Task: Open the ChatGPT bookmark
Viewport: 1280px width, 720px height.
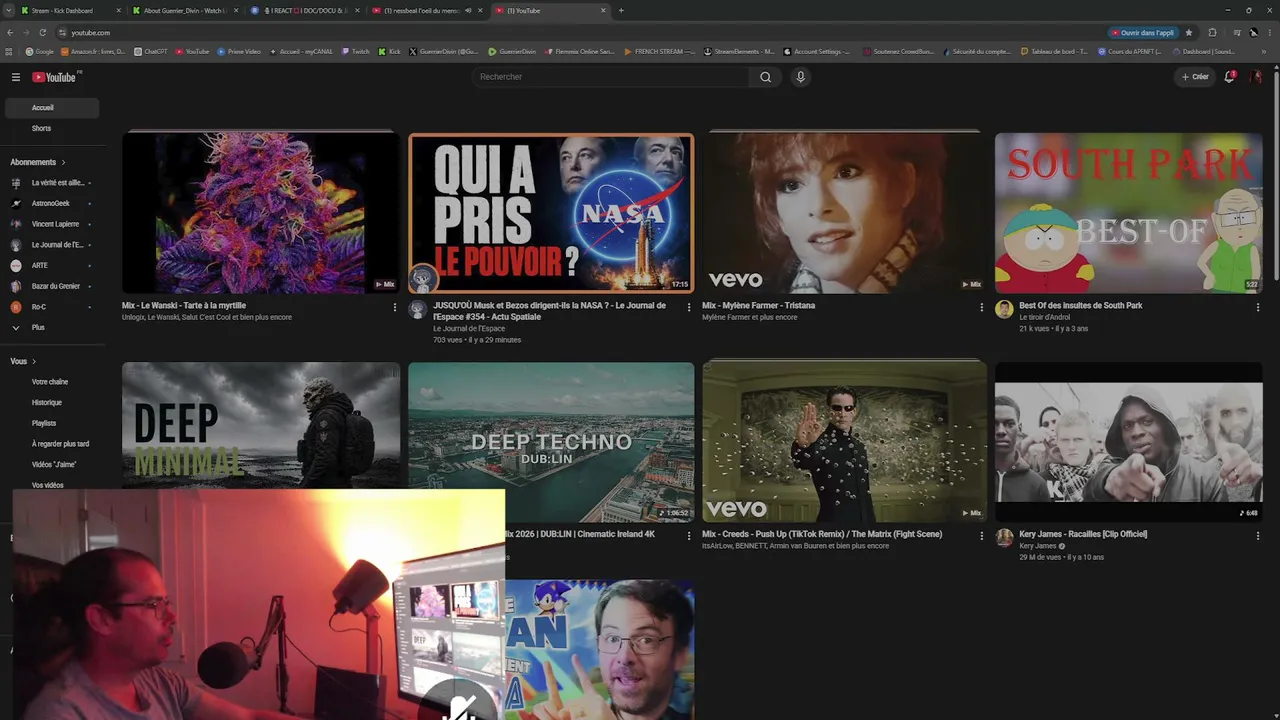Action: (x=151, y=51)
